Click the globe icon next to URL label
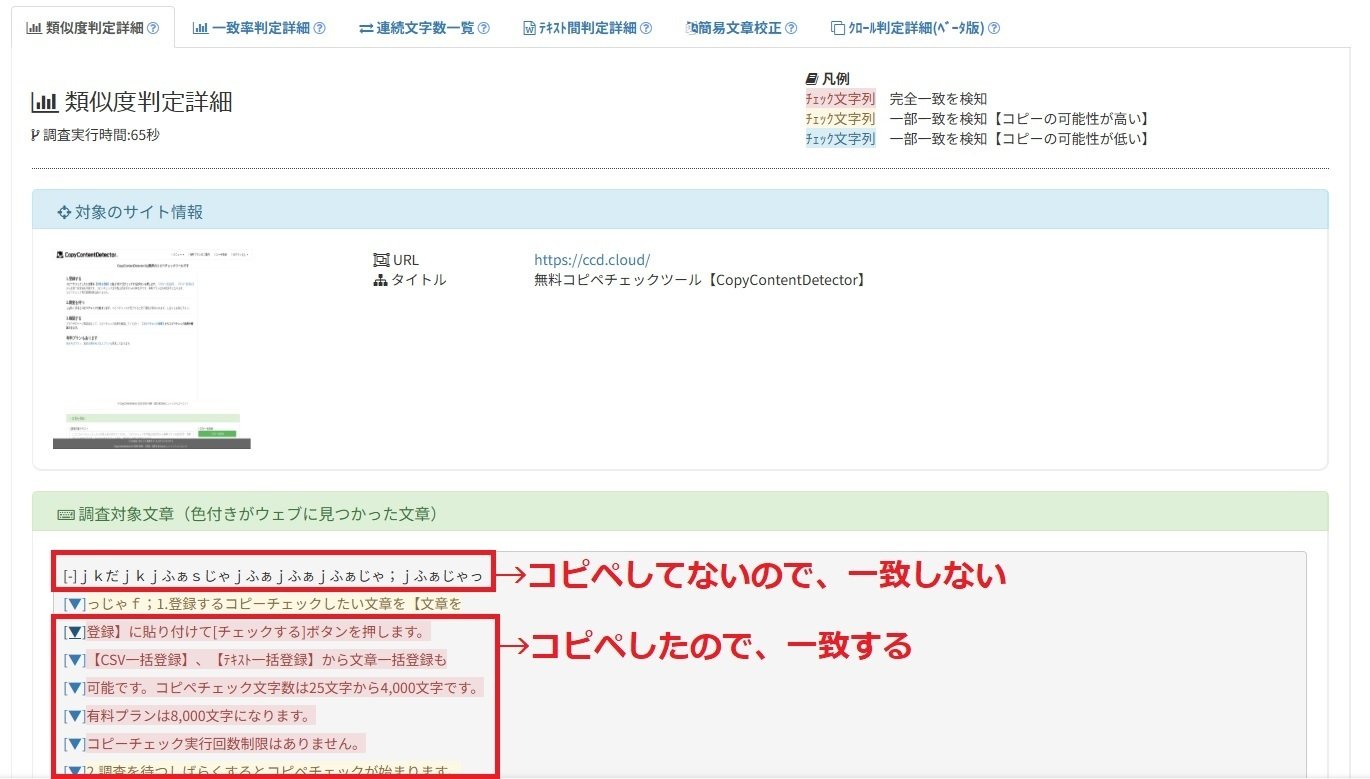The height and width of the screenshot is (779, 1370). click(x=382, y=259)
